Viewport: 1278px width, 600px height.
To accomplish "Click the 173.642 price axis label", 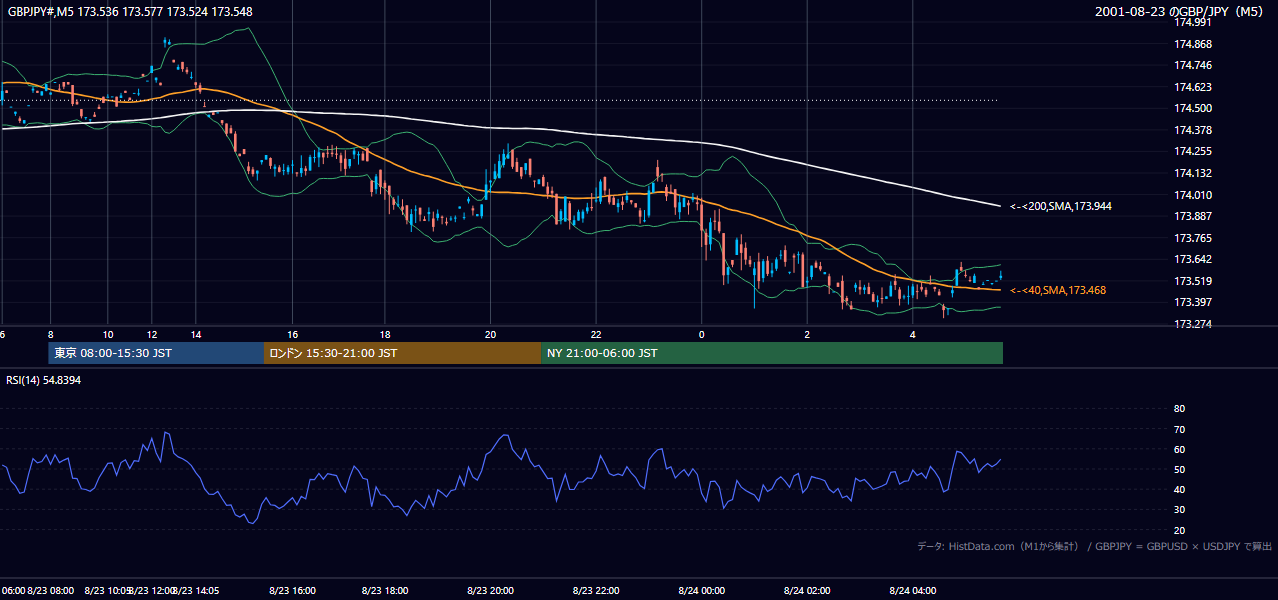I will pyautogui.click(x=1192, y=259).
